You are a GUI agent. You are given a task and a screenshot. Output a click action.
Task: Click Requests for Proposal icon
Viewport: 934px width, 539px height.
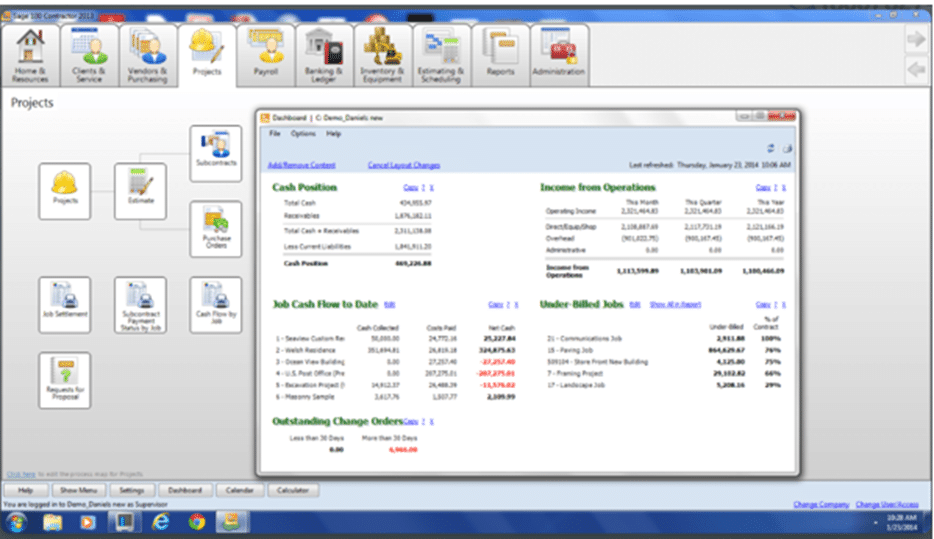click(64, 381)
